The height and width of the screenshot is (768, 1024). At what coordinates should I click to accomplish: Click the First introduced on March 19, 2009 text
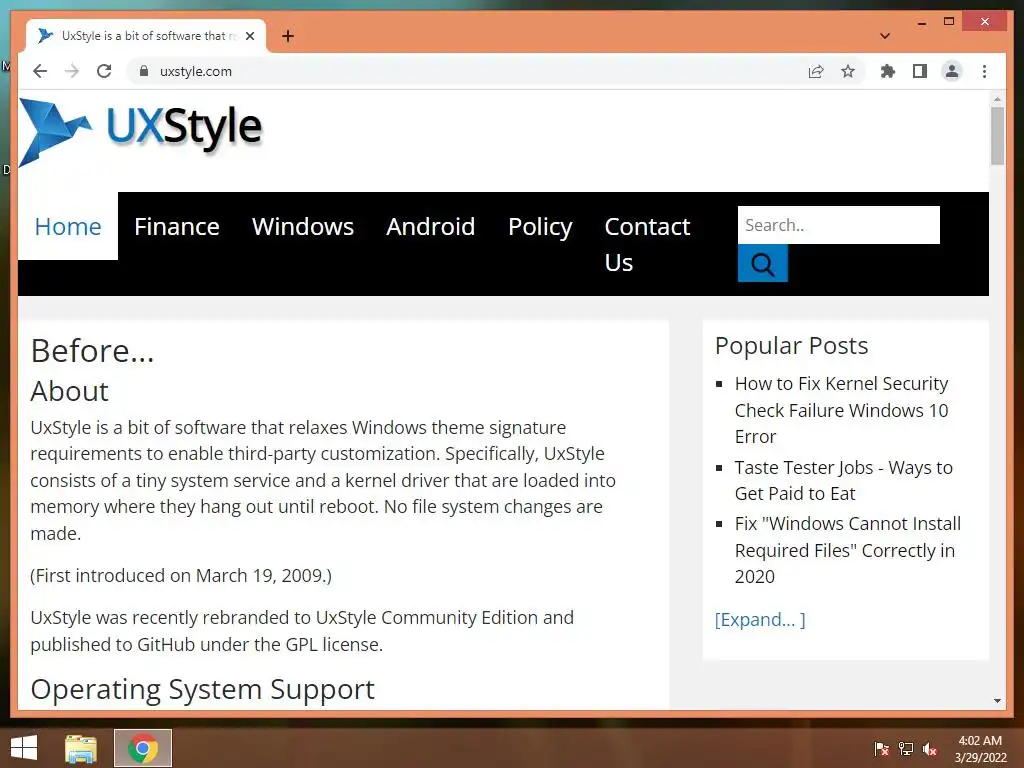(181, 575)
